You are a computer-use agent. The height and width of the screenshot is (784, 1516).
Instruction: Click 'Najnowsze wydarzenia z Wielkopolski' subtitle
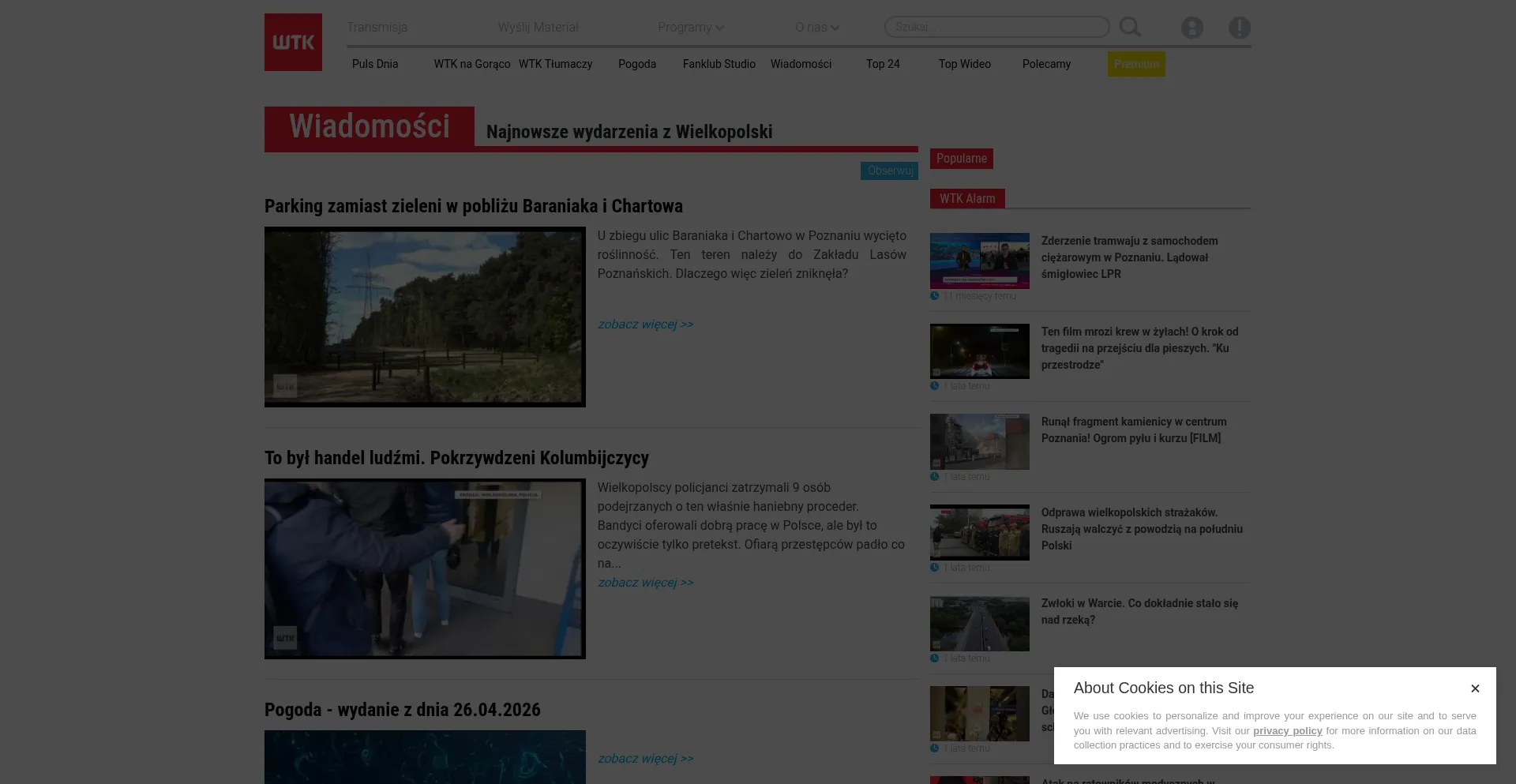point(629,132)
